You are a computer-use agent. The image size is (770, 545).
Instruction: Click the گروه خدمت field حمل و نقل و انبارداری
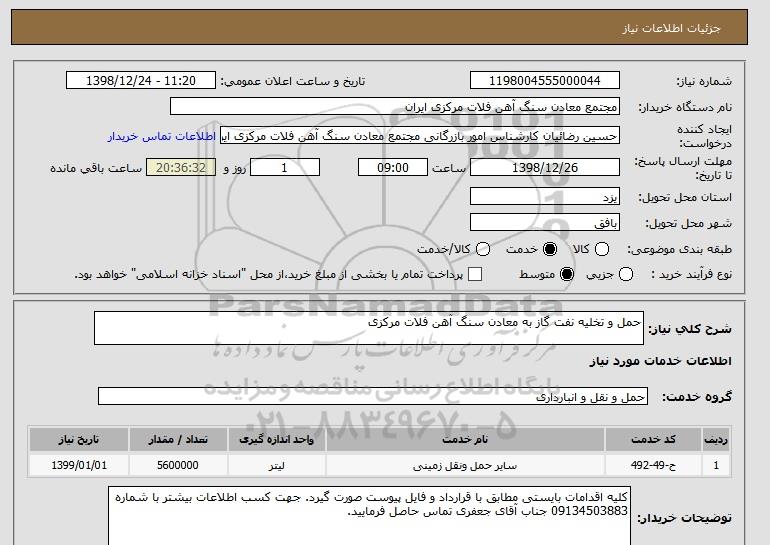(x=373, y=396)
